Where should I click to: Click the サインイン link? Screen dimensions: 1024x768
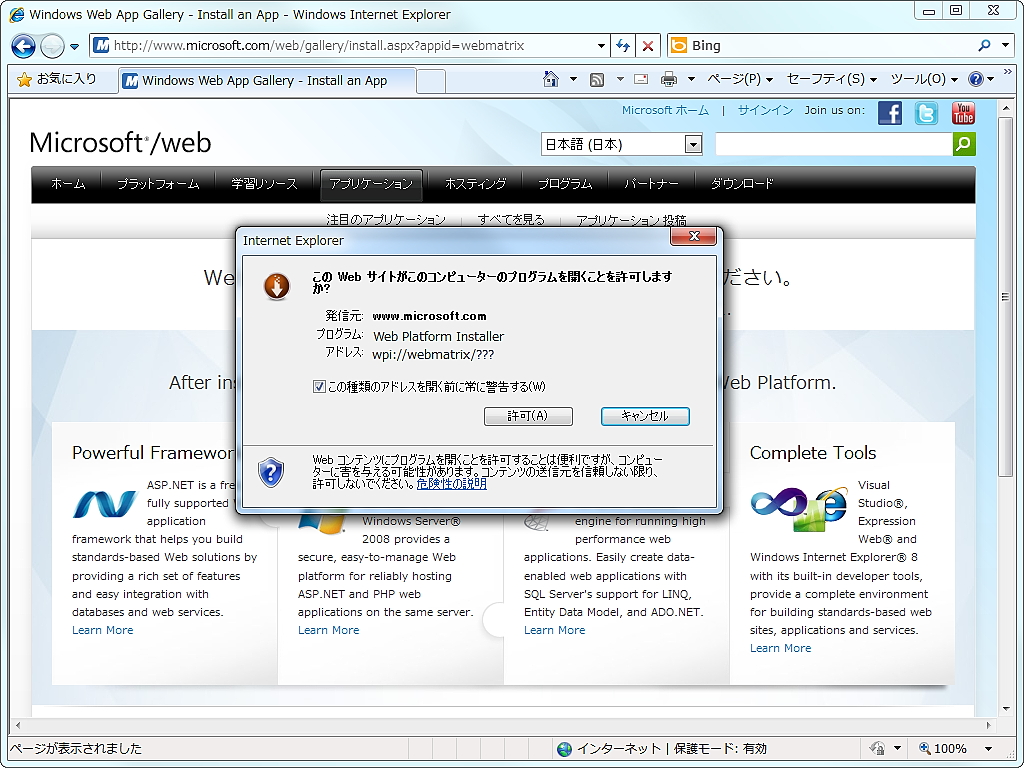[x=765, y=110]
